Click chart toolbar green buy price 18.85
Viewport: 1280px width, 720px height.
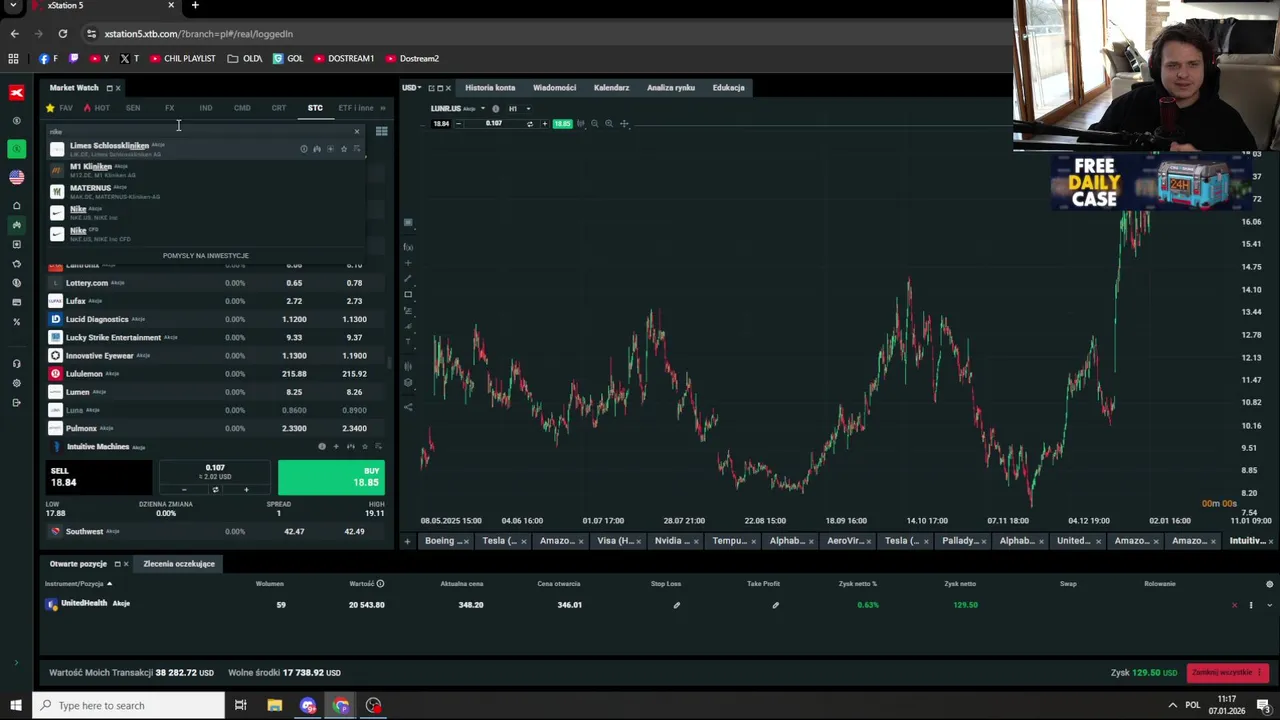(563, 124)
